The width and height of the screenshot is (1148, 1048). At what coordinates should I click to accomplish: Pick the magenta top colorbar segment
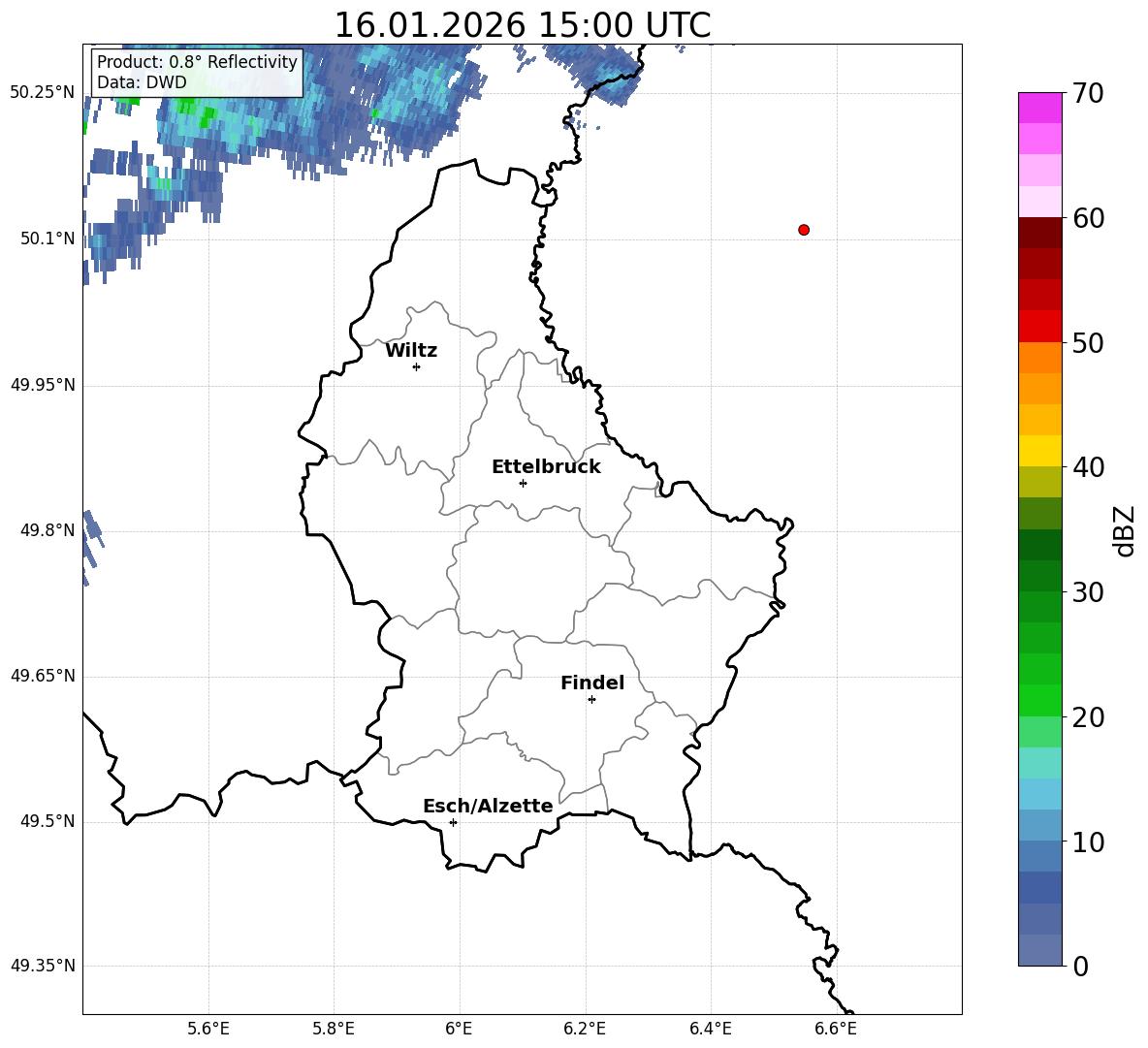coord(1039,109)
